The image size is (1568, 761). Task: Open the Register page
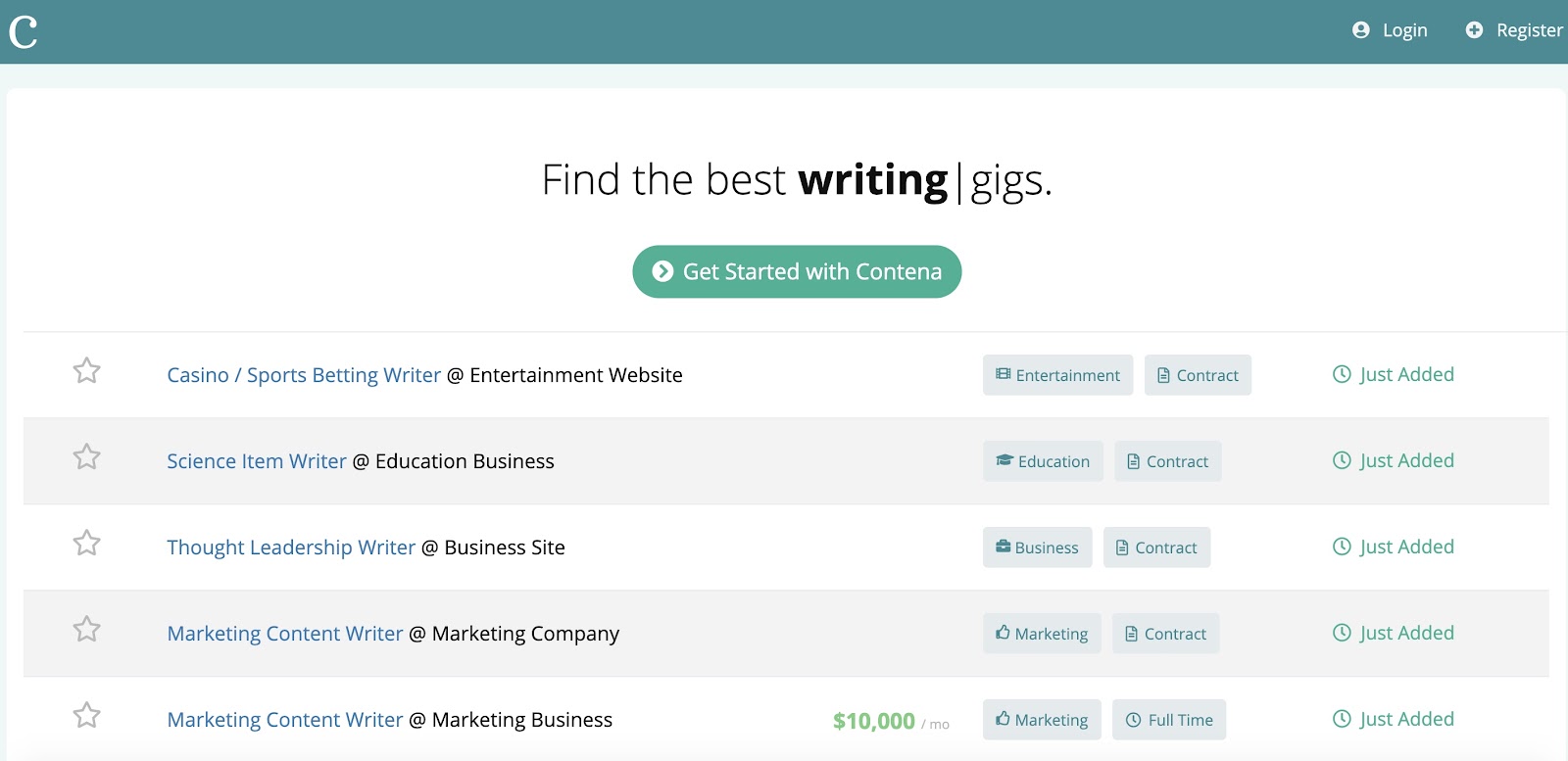coord(1514,30)
